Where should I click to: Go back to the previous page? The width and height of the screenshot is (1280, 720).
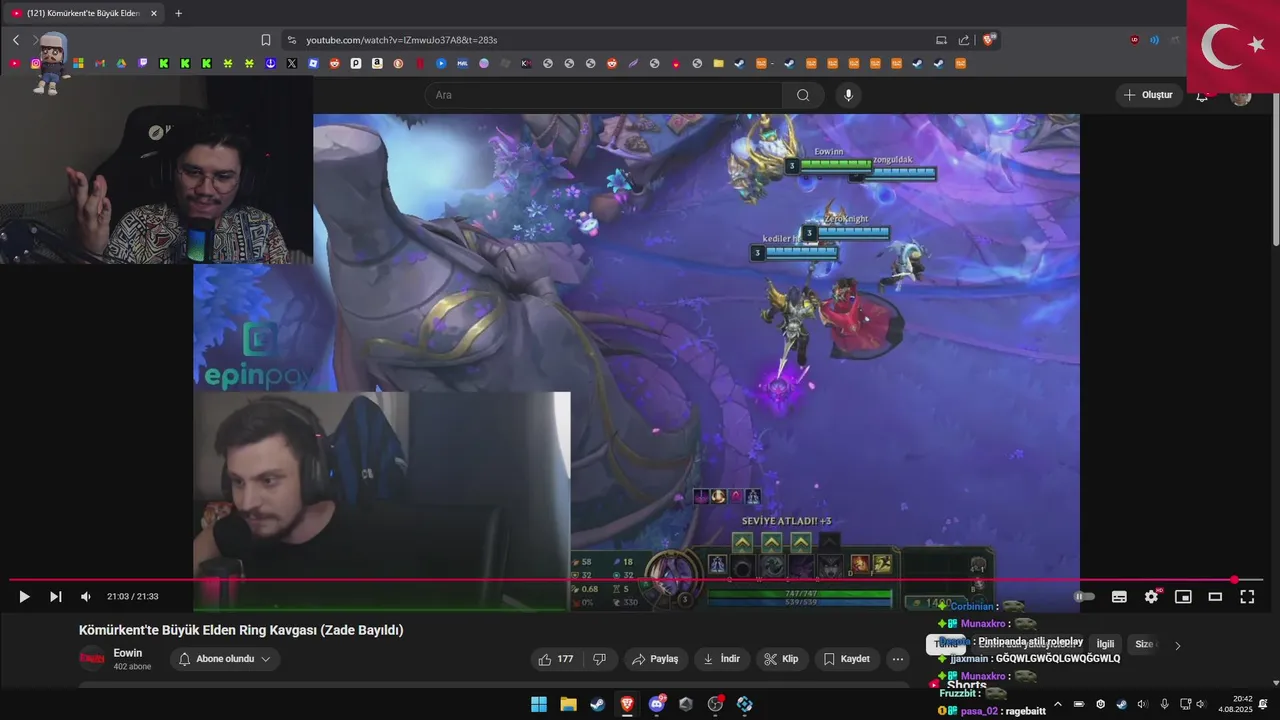pos(16,40)
